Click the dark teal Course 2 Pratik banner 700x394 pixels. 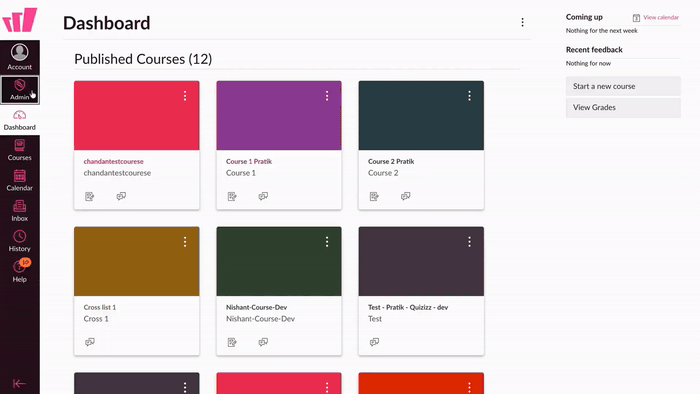[x=421, y=116]
